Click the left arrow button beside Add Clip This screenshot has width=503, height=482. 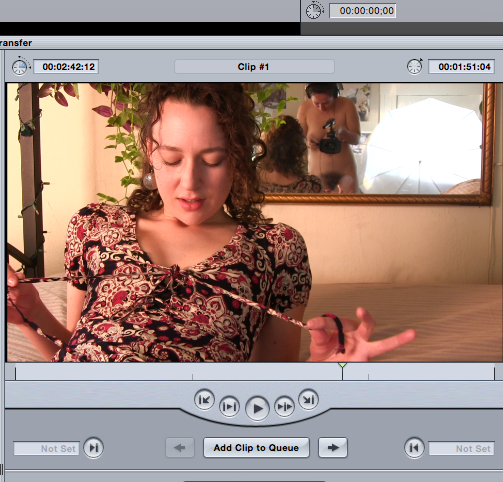[x=180, y=448]
